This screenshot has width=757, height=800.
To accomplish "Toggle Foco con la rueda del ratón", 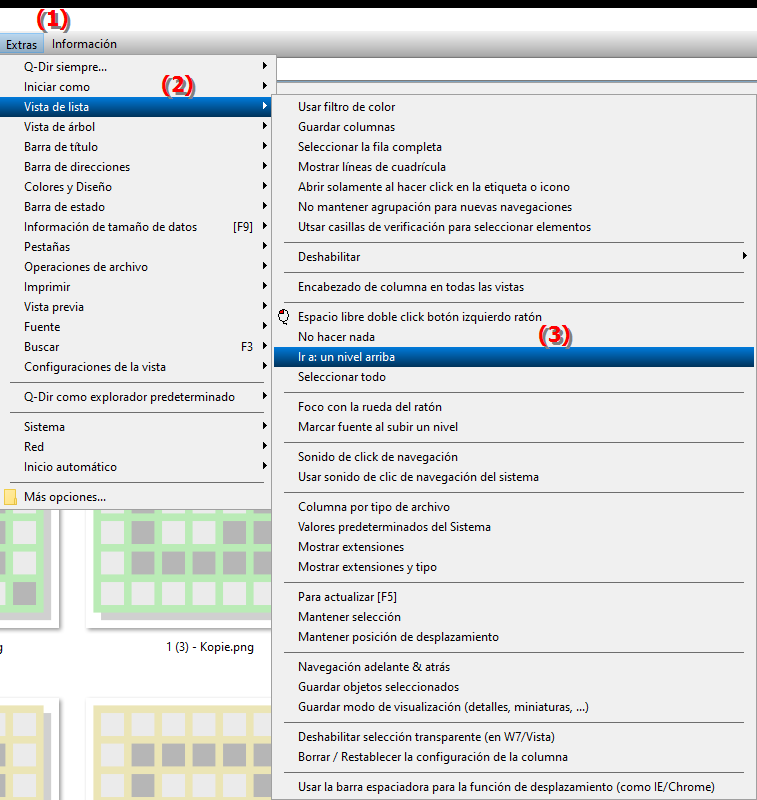I will [x=514, y=407].
